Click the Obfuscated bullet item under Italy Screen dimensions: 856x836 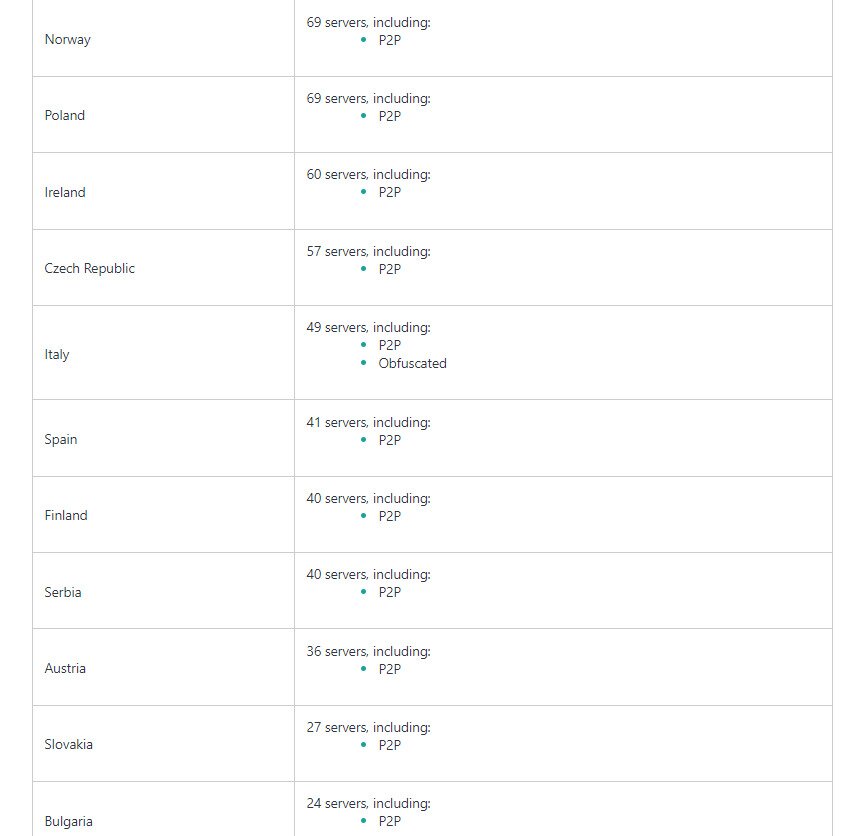(412, 364)
